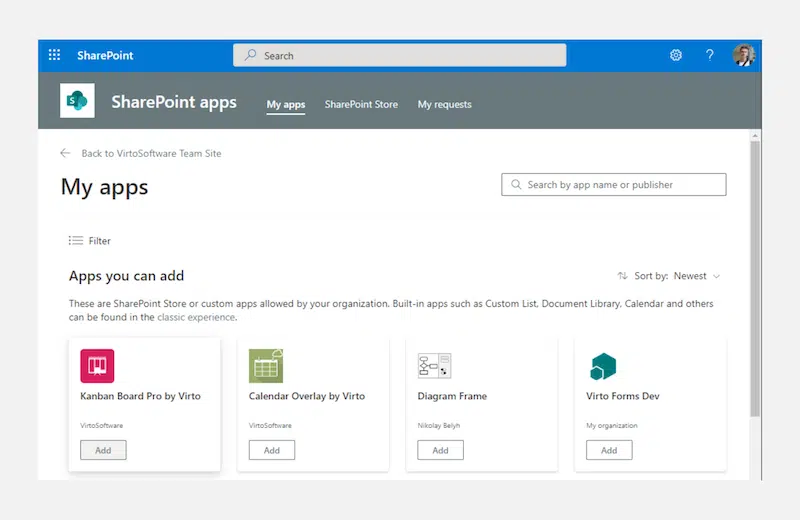Open the user profile picture
Viewport: 800px width, 520px height.
(x=744, y=55)
